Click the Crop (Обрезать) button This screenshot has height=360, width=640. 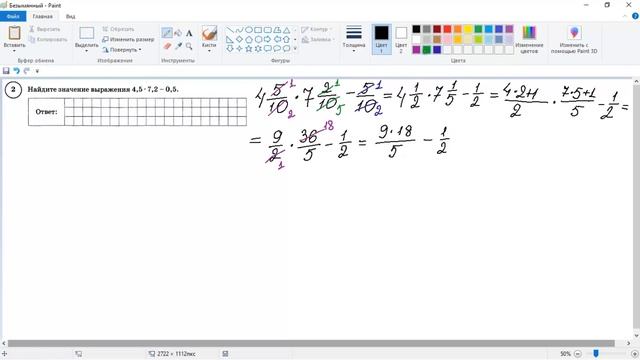(118, 29)
